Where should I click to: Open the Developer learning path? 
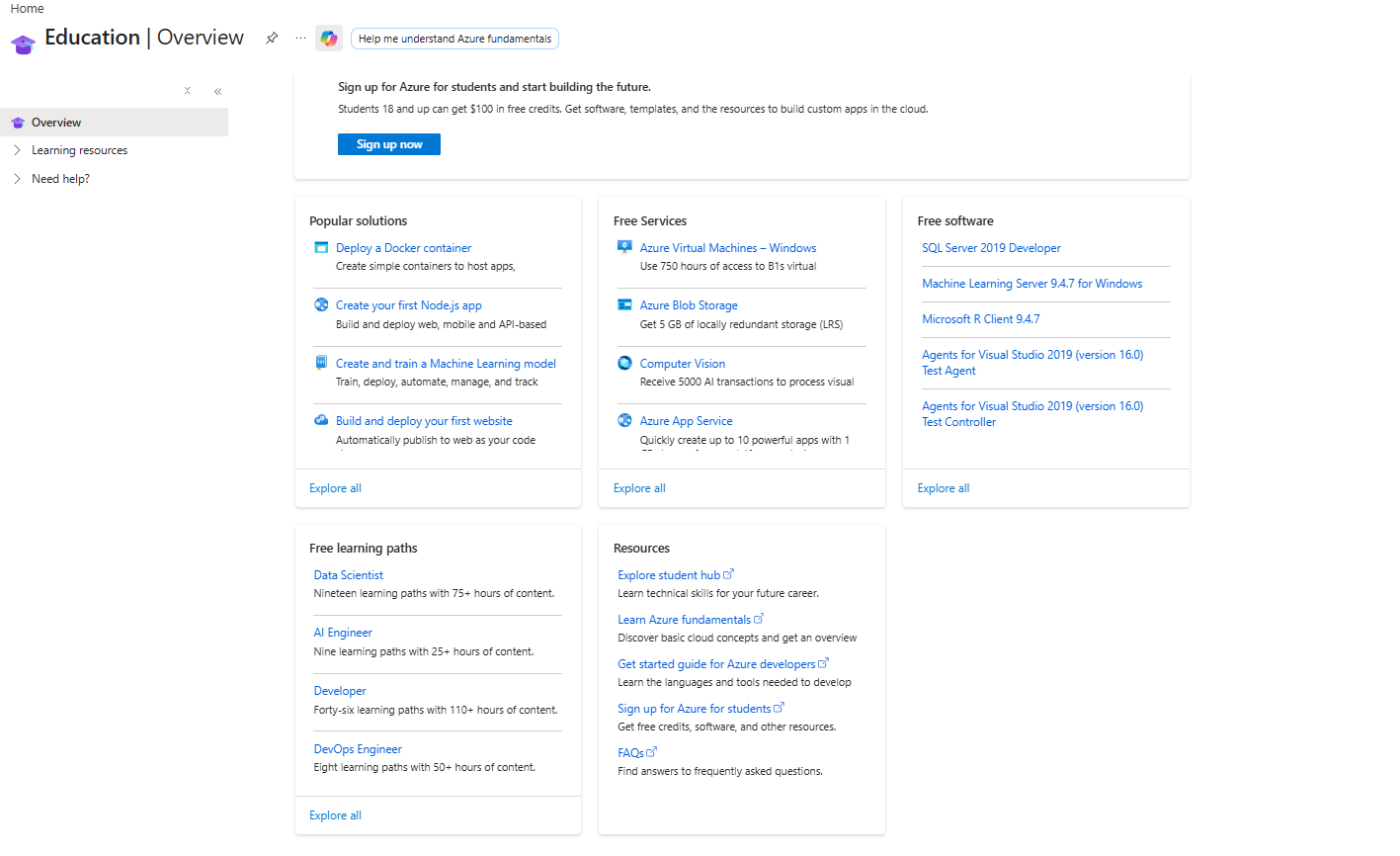[x=340, y=691]
